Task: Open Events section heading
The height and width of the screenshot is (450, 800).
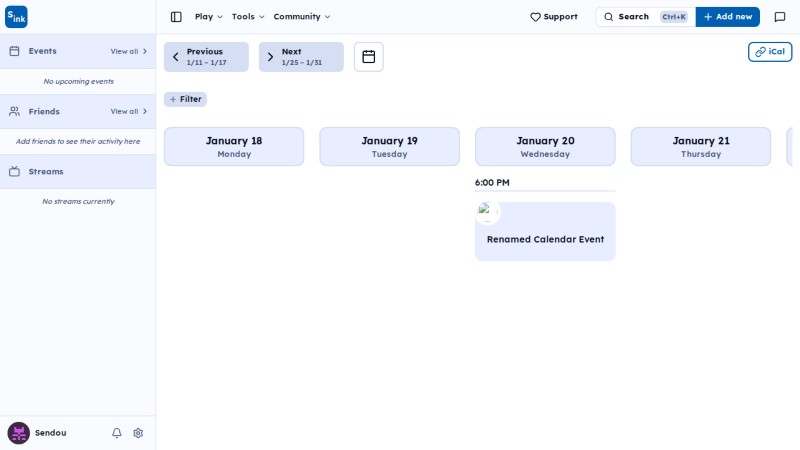Action: [42, 51]
